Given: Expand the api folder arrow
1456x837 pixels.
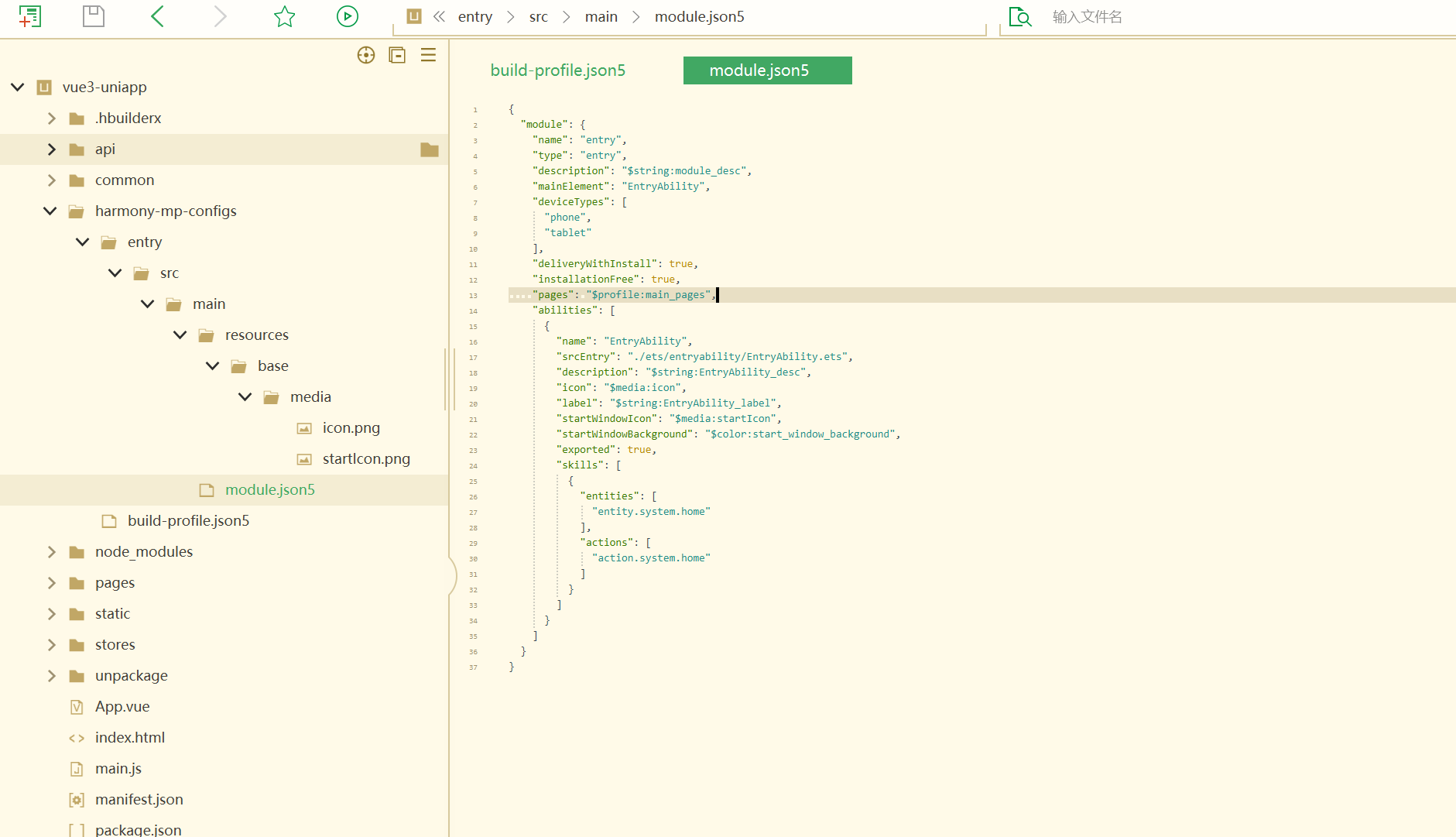Looking at the screenshot, I should click(51, 149).
